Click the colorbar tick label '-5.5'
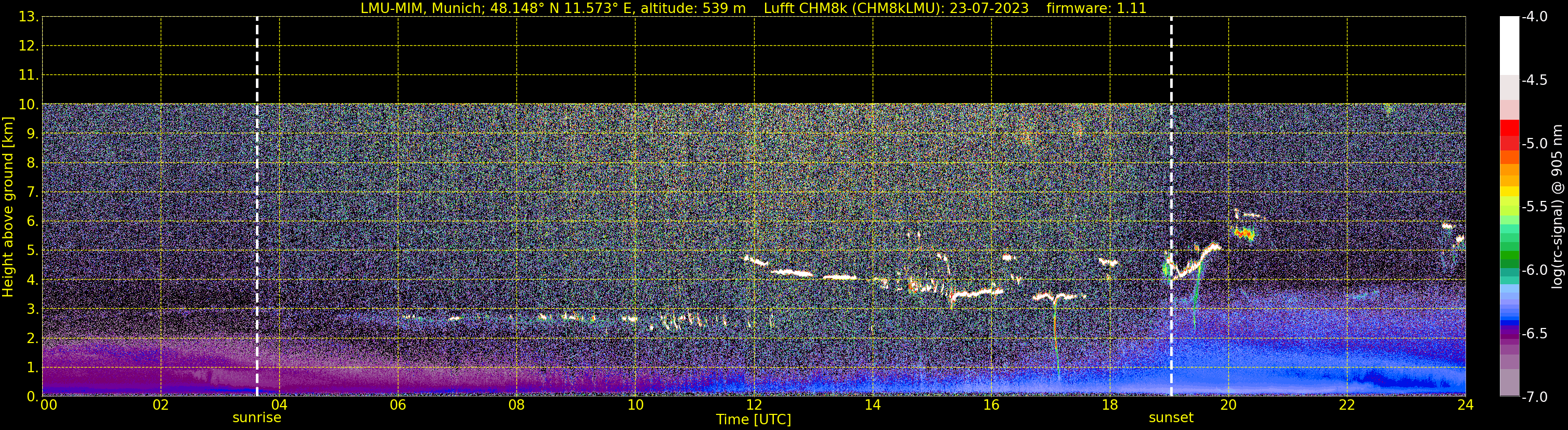The image size is (1568, 430). [x=1534, y=207]
